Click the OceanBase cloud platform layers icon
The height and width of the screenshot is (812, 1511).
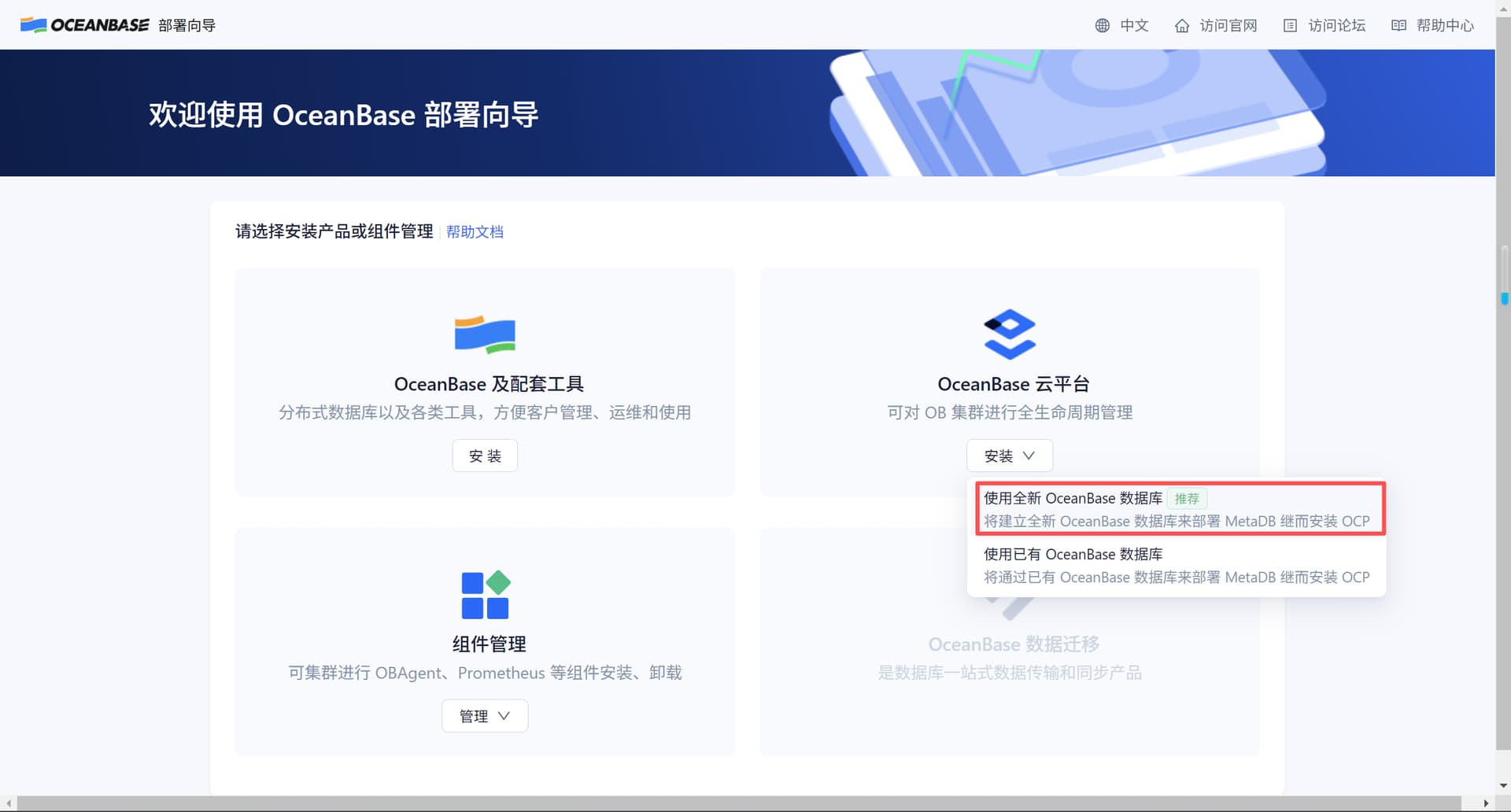click(x=1010, y=334)
